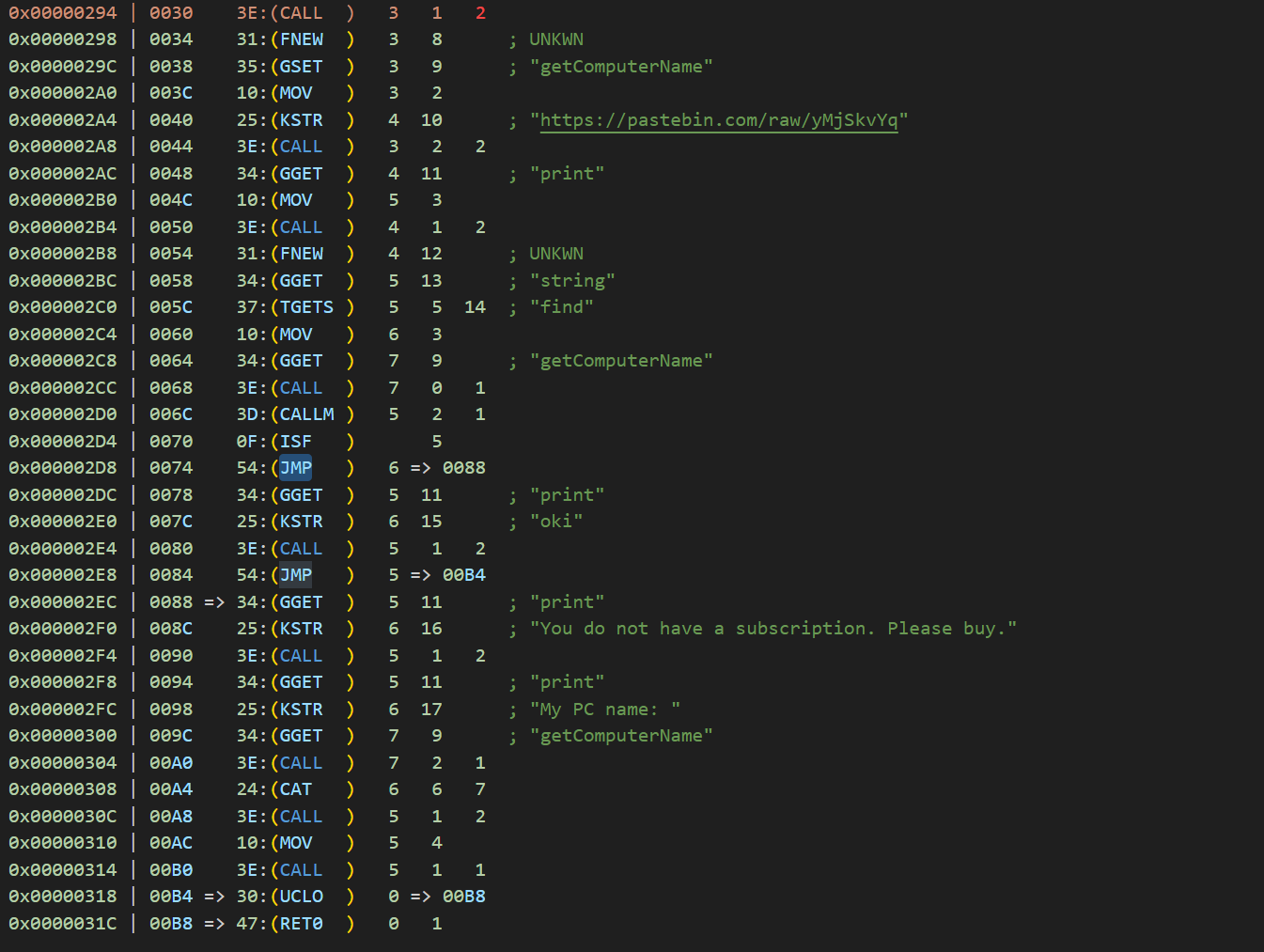Click the "oki" string comment

[x=555, y=522]
